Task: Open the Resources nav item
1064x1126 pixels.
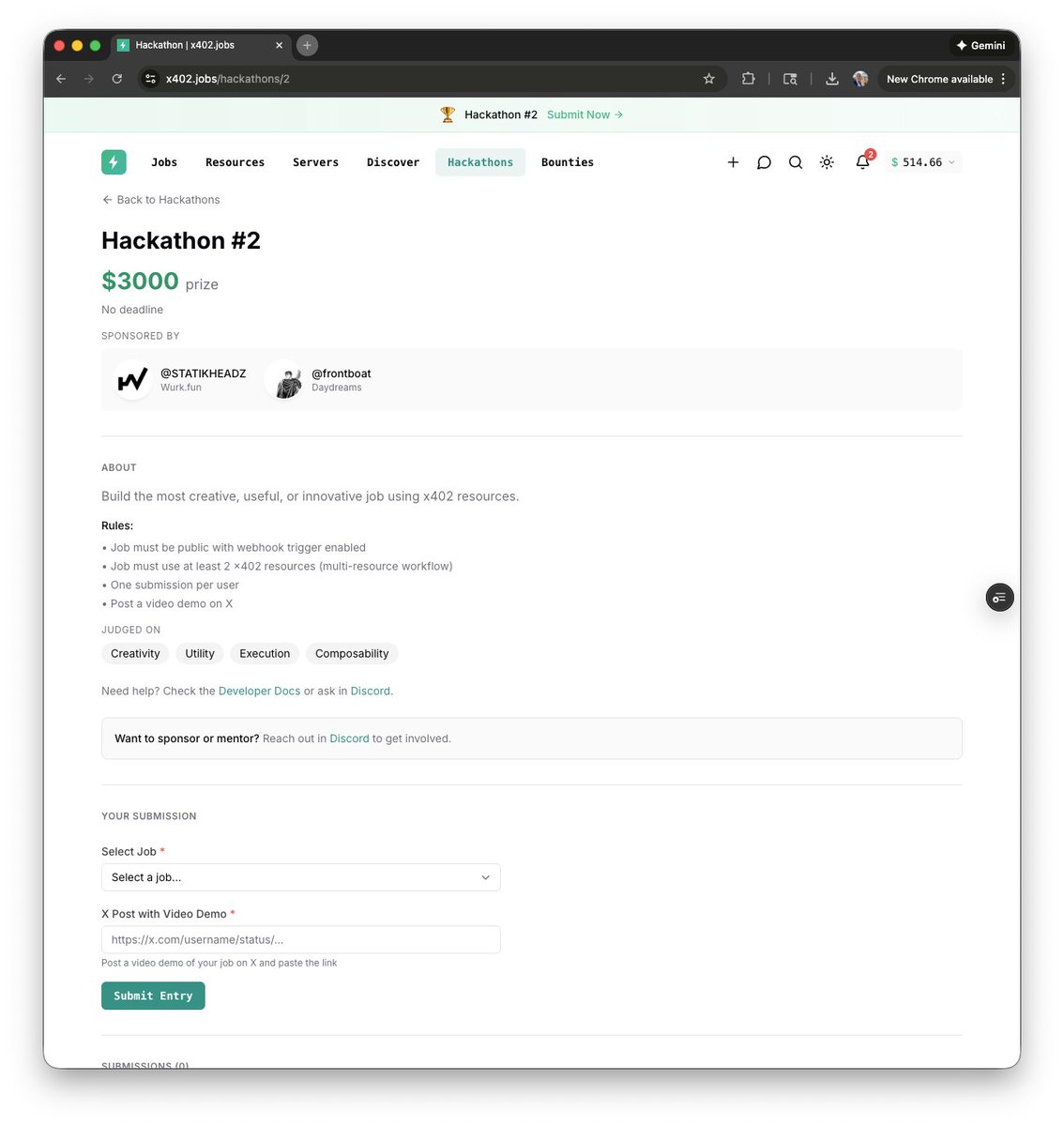Action: pos(235,162)
